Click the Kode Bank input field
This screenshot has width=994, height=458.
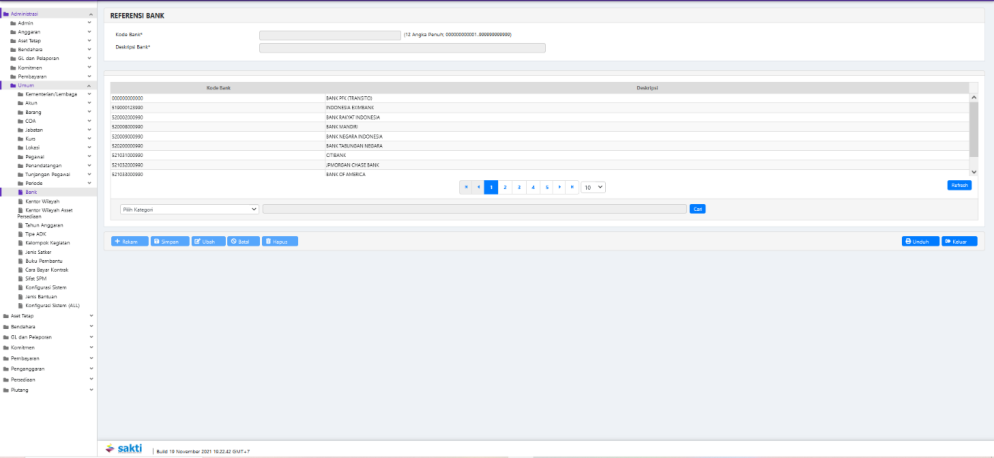[x=329, y=35]
